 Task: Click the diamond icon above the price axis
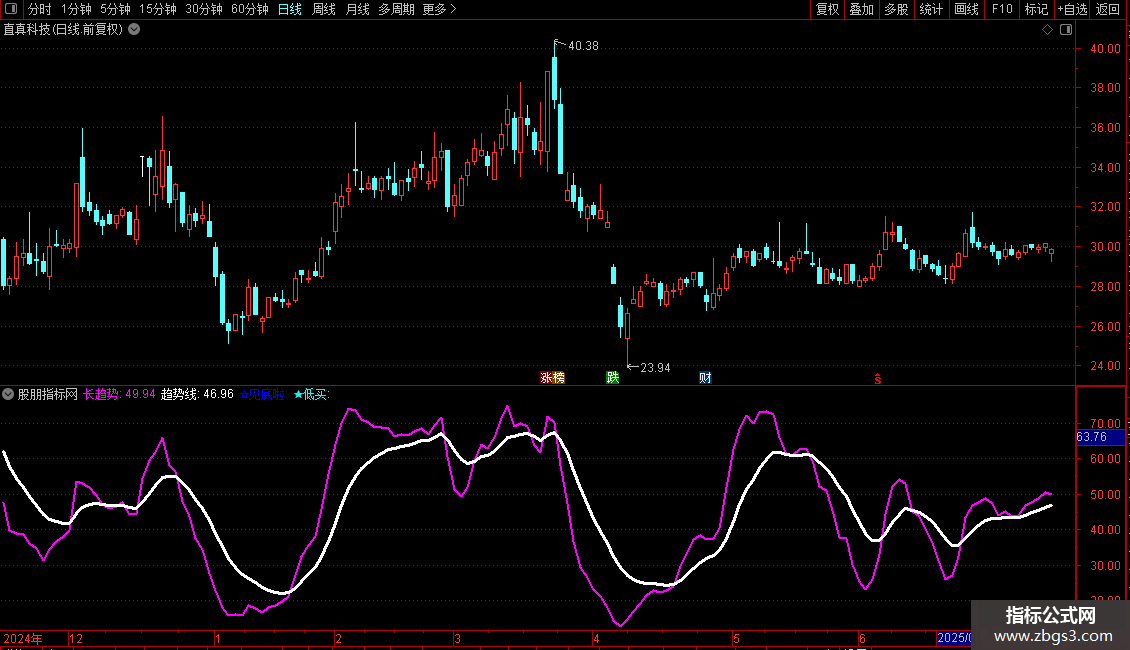coord(1048,30)
